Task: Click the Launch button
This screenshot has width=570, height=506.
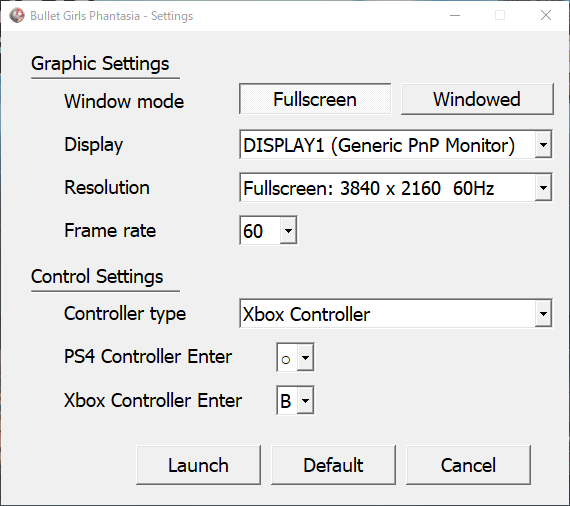Action: pyautogui.click(x=198, y=465)
